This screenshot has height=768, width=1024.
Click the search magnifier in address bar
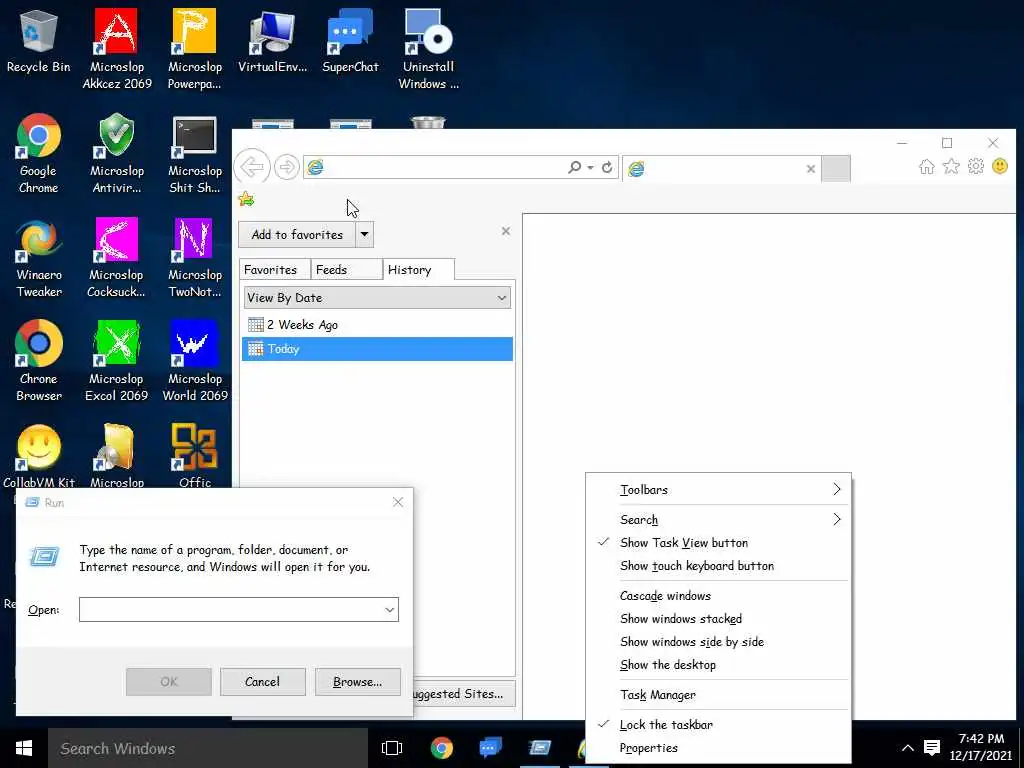[575, 167]
